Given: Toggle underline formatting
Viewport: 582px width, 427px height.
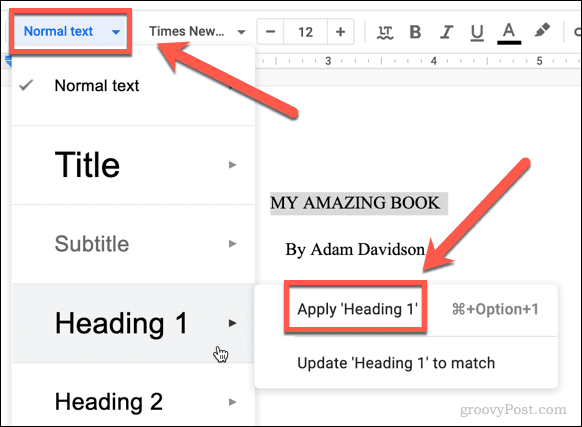Looking at the screenshot, I should click(x=477, y=32).
